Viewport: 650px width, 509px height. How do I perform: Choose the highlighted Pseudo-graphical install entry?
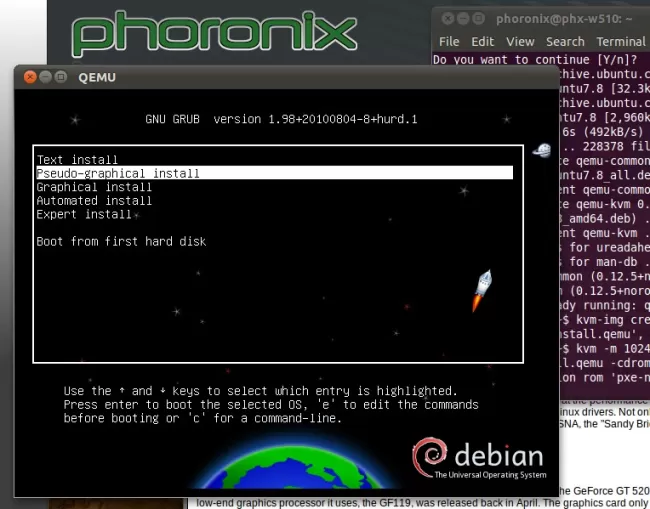coord(118,173)
